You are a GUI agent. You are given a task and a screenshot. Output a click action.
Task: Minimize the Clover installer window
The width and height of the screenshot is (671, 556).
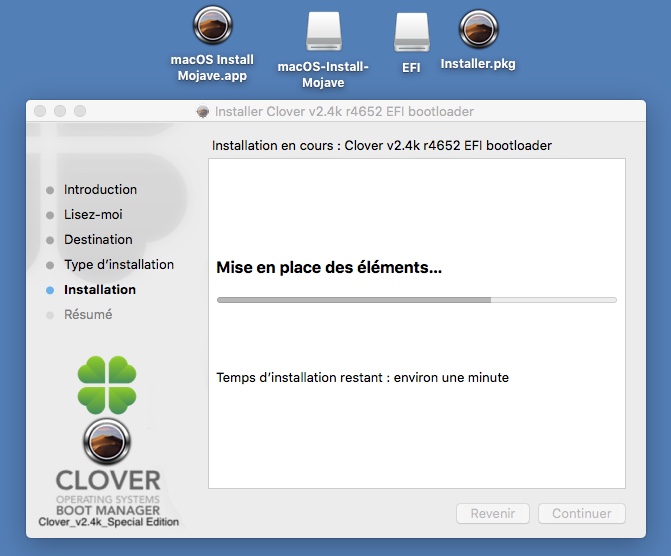60,111
